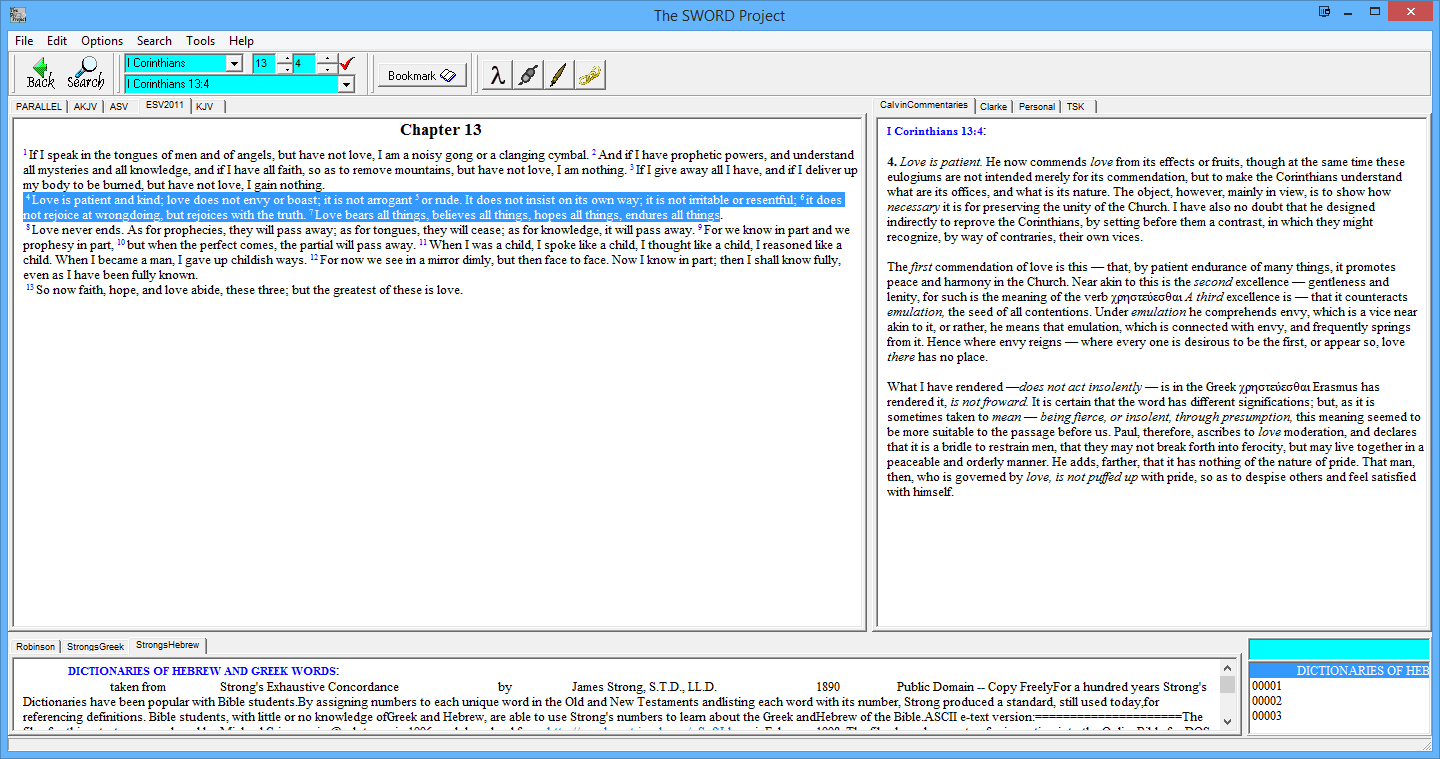
Task: Click the red checkmark to confirm verse
Action: [x=347, y=64]
